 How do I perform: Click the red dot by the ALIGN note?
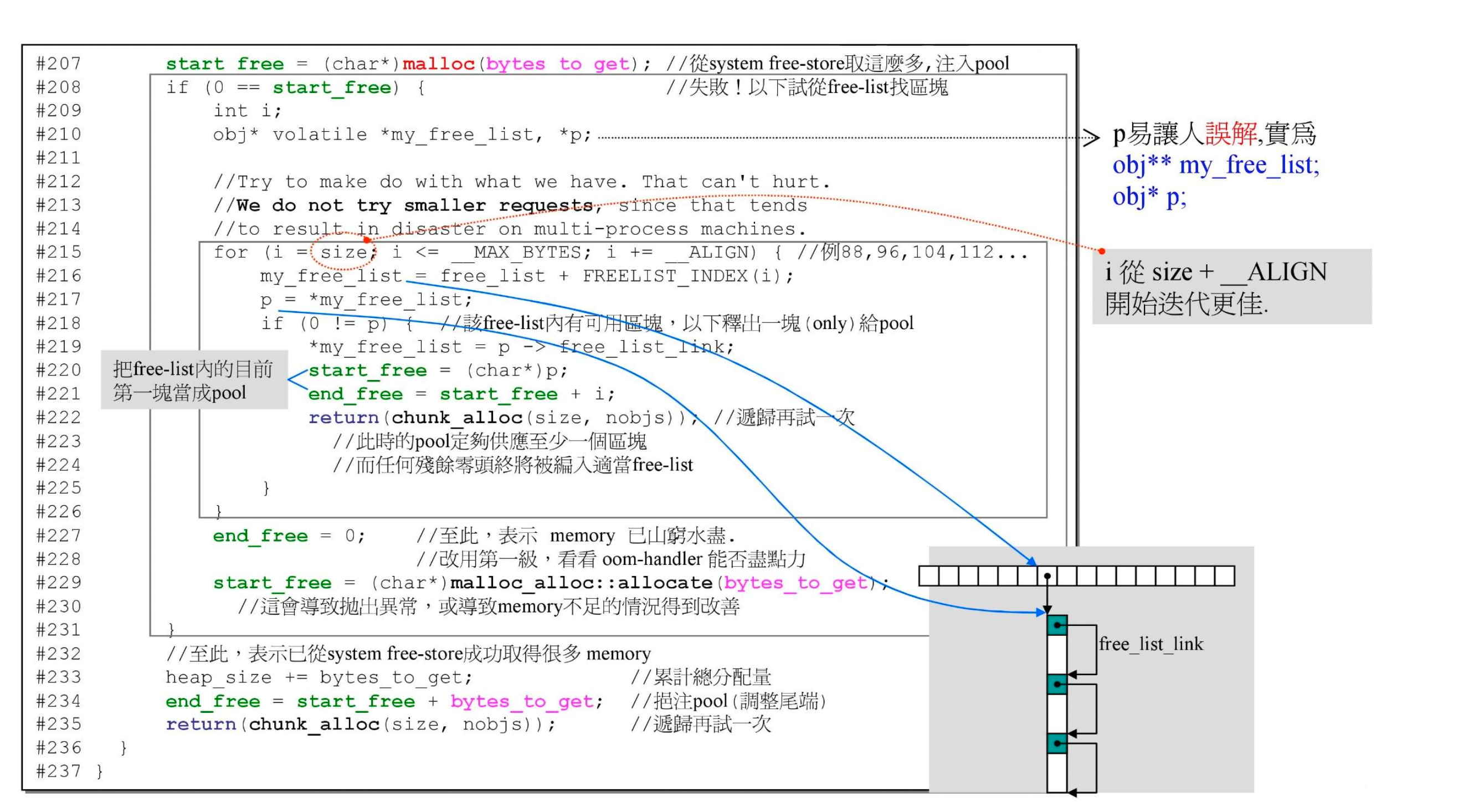[1102, 251]
